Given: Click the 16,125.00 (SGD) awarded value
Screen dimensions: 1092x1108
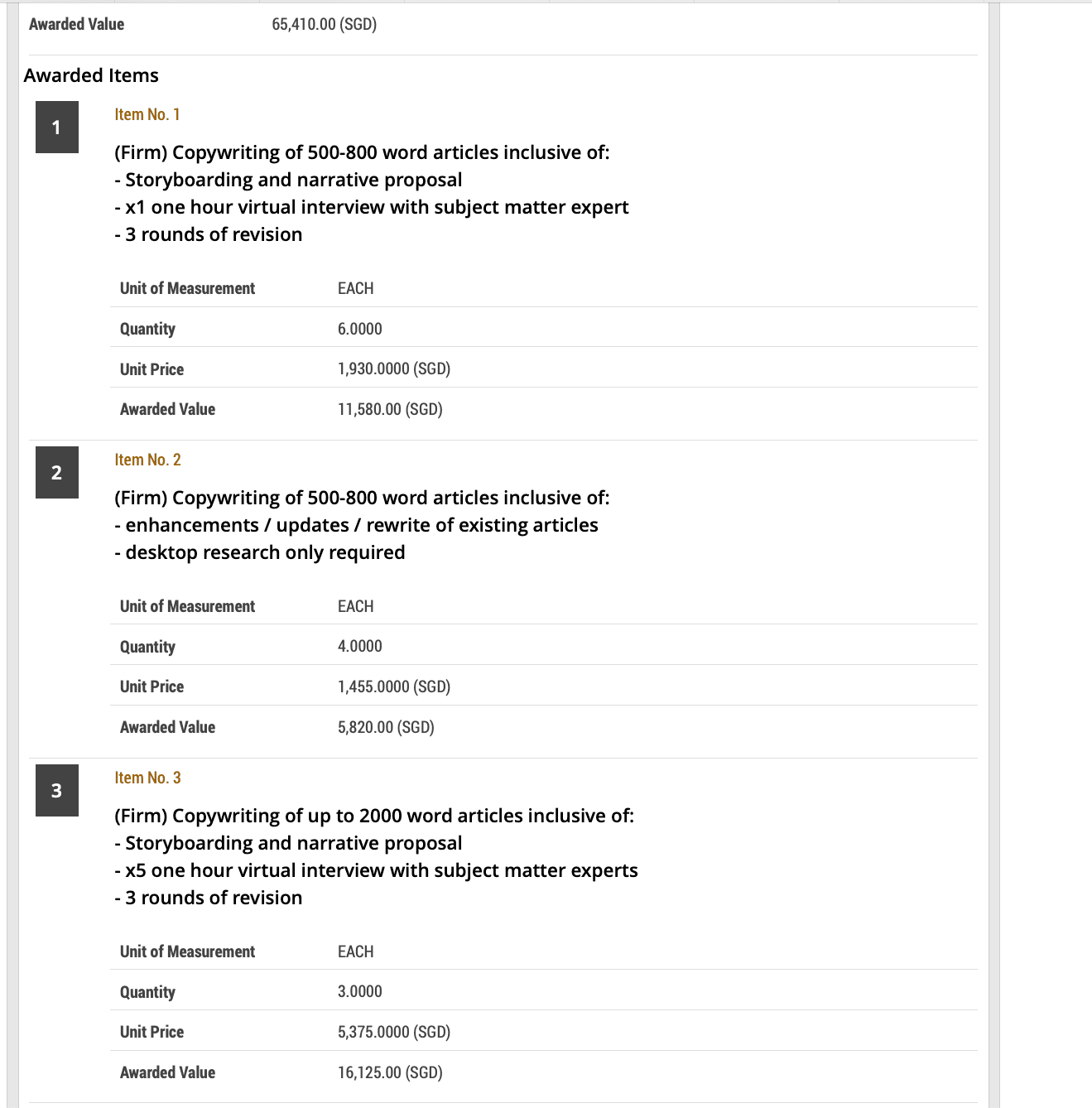Looking at the screenshot, I should coord(389,1072).
